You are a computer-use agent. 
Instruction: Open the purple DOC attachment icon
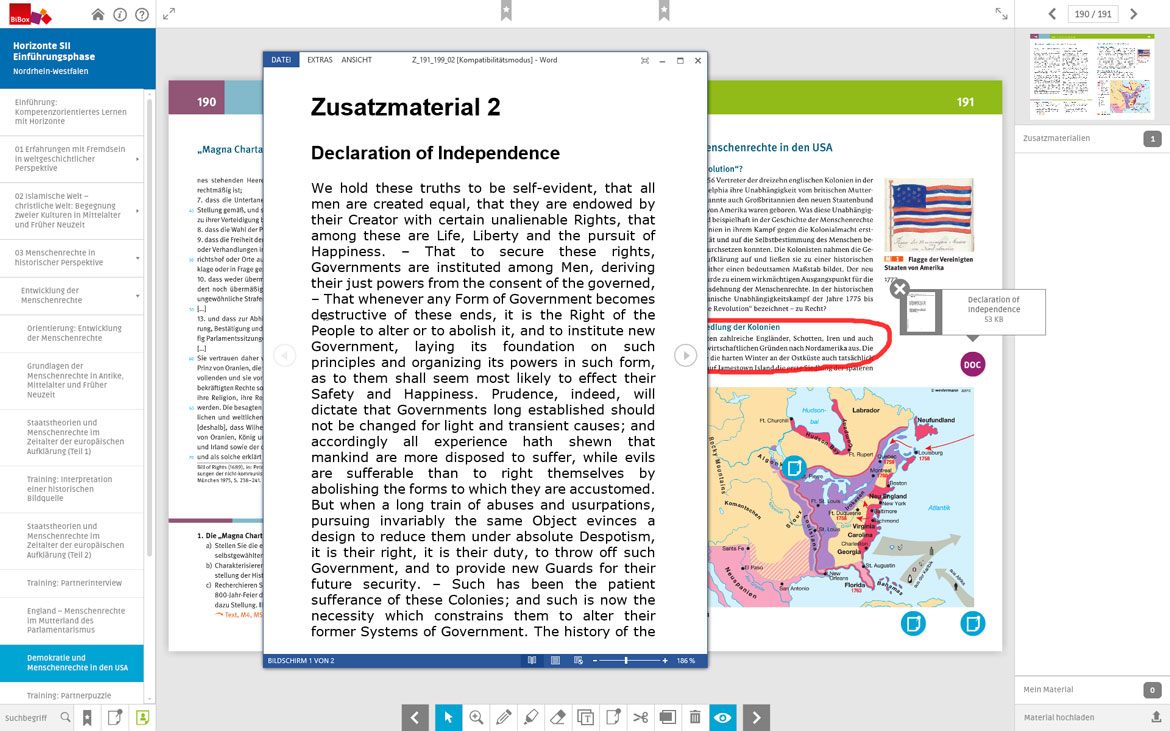tap(972, 364)
